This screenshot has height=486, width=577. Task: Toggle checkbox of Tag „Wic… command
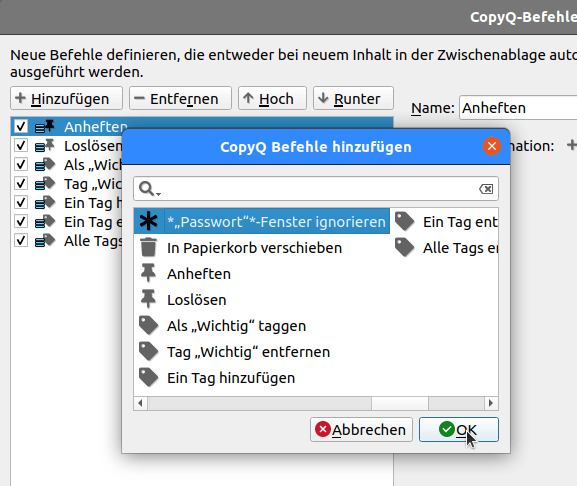[21, 183]
